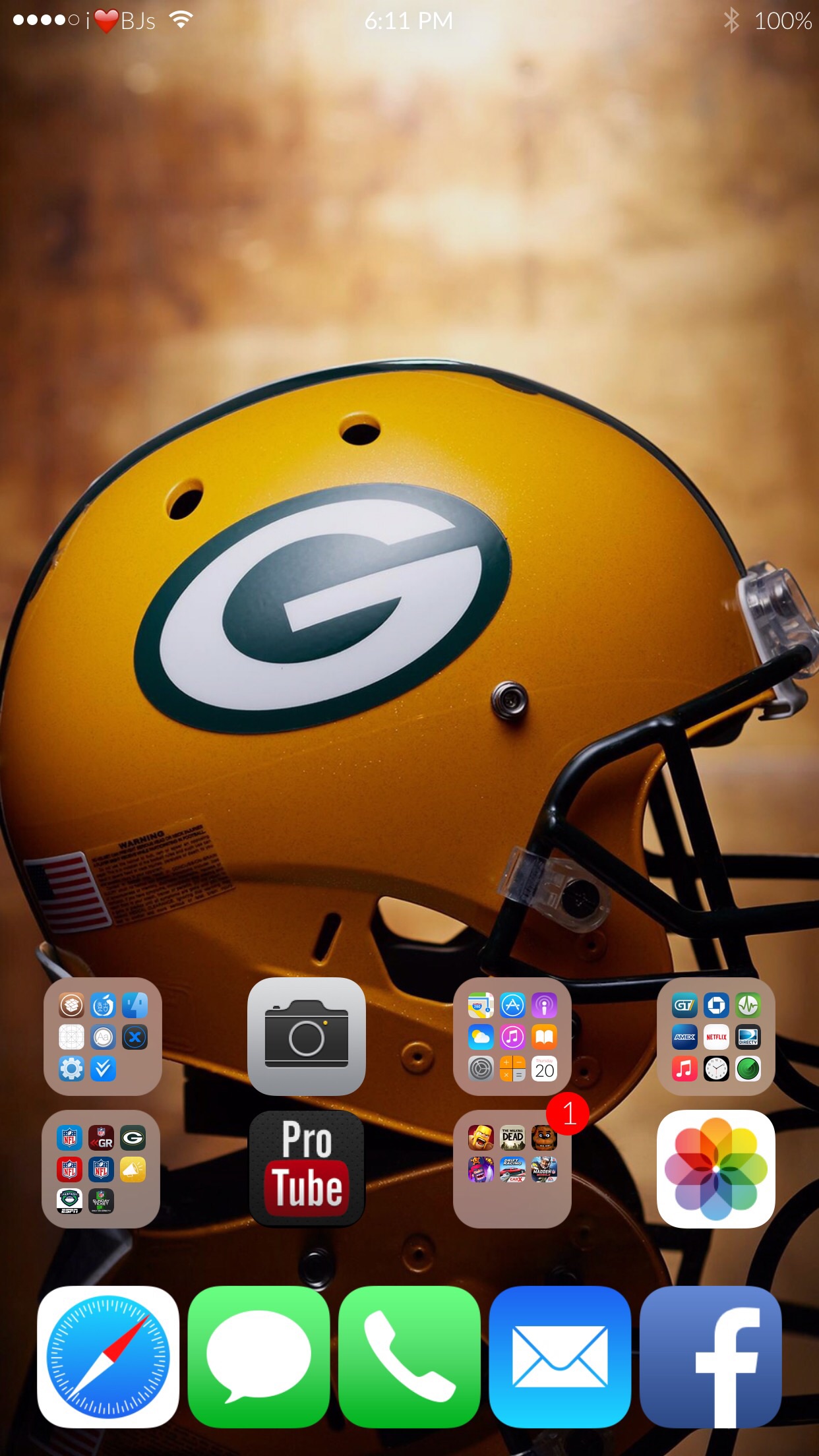Open Safari in the dock
This screenshot has height=1456, width=819.
tap(108, 1356)
